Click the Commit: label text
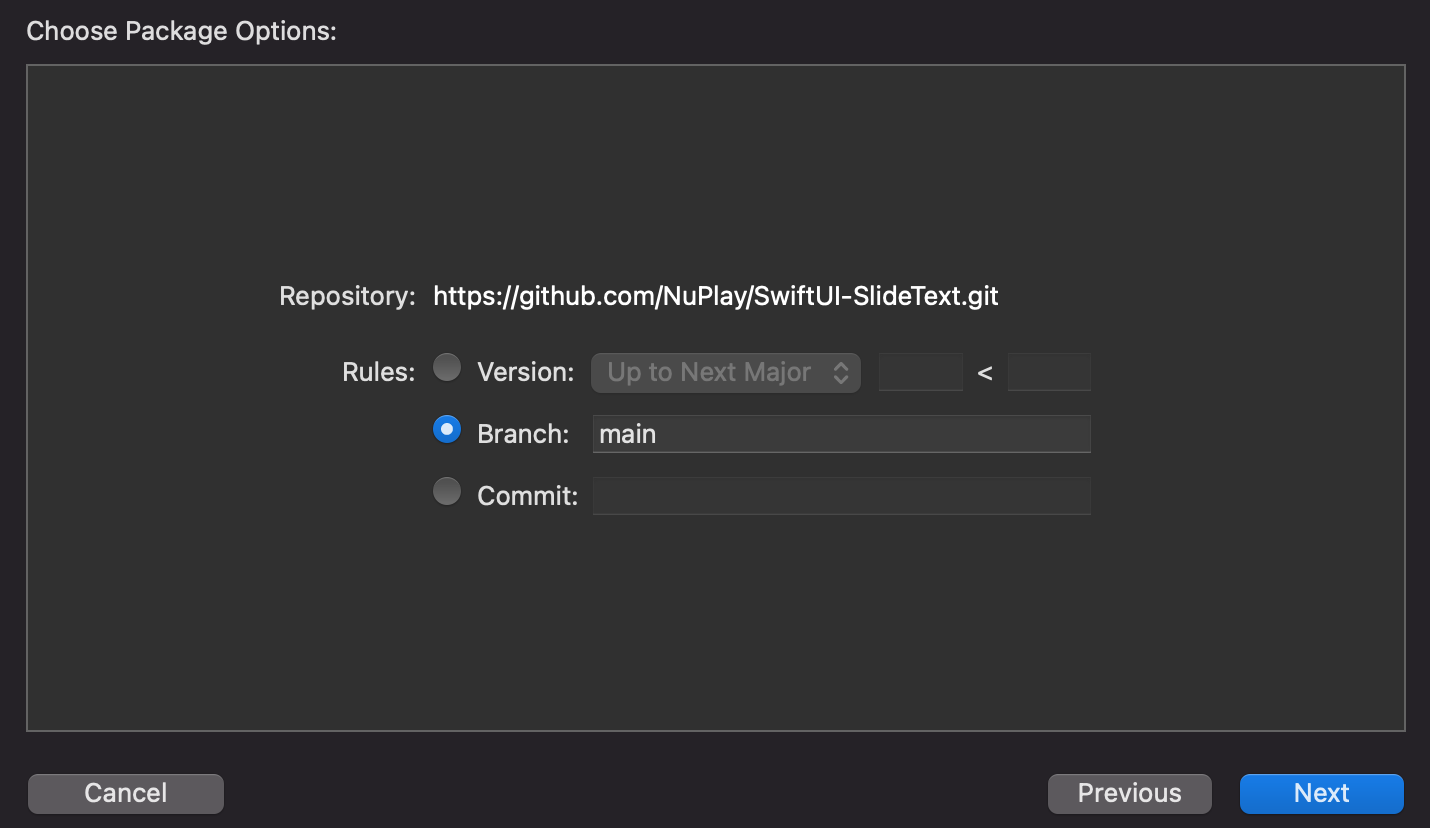 pos(527,496)
